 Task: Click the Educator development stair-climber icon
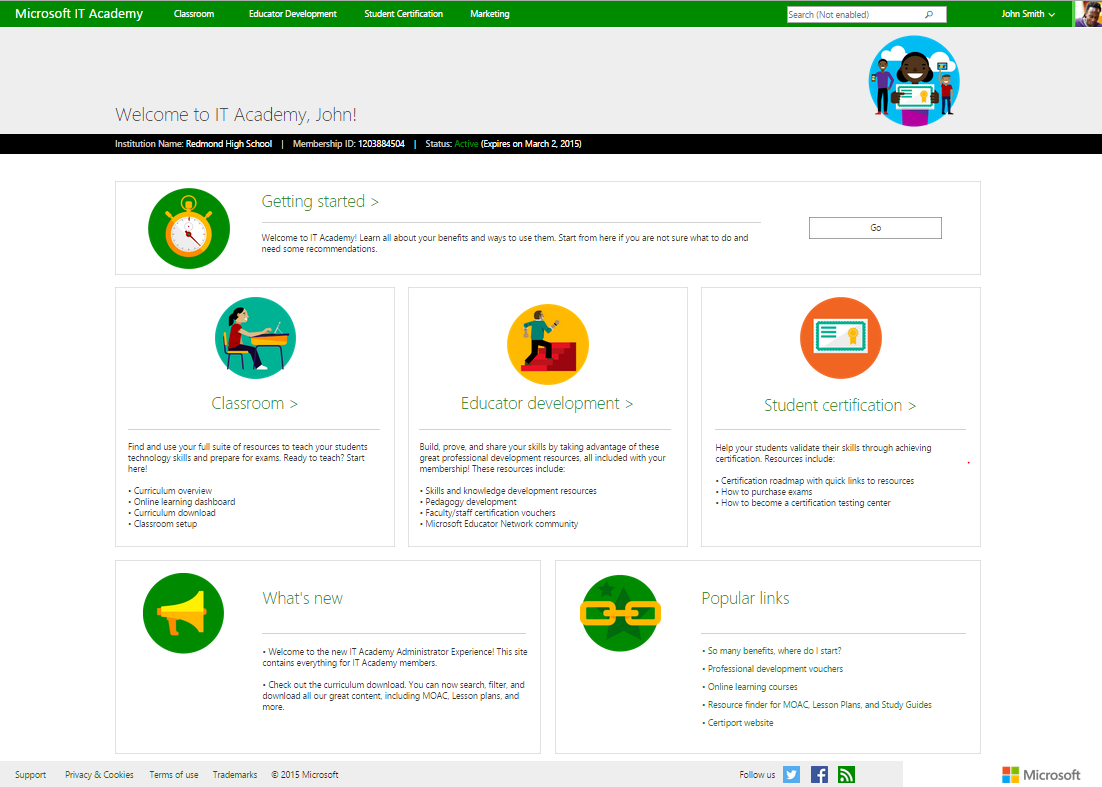547,344
